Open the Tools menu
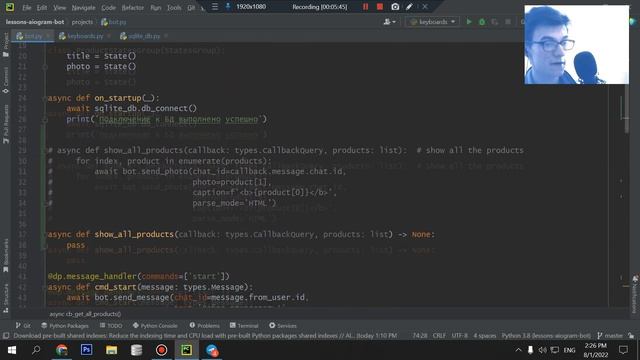 pyautogui.click(x=174, y=7)
